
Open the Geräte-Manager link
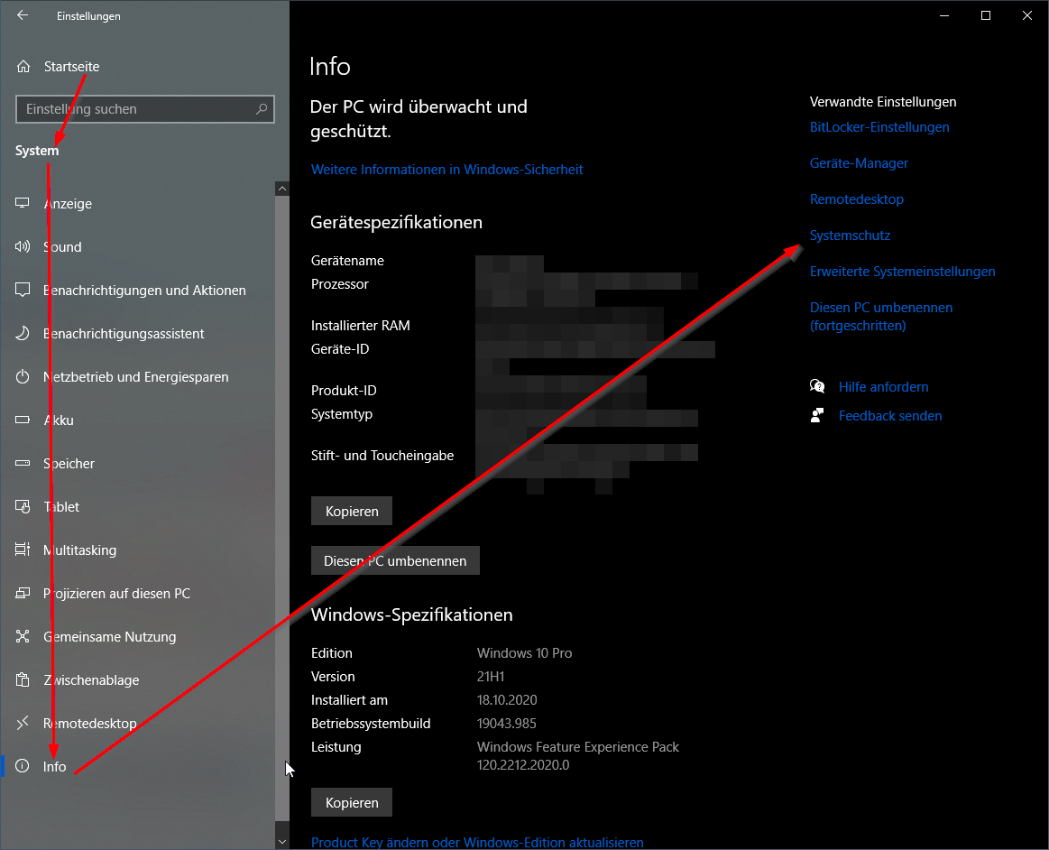859,163
